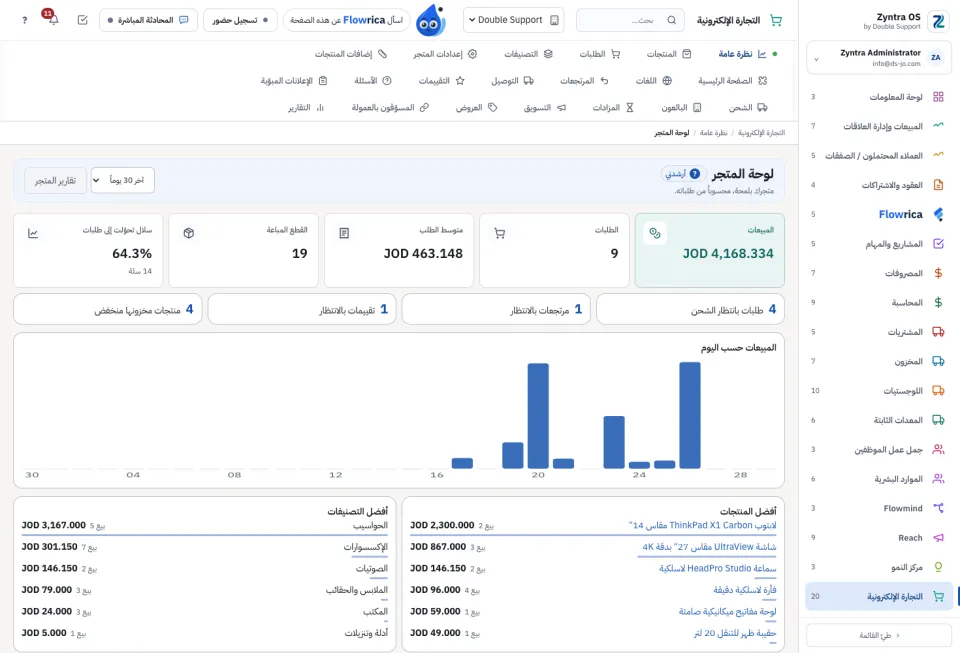Screen dimensions: 960x653
Task: Toggle تسجيل حضور attendance button
Action: click(240, 20)
